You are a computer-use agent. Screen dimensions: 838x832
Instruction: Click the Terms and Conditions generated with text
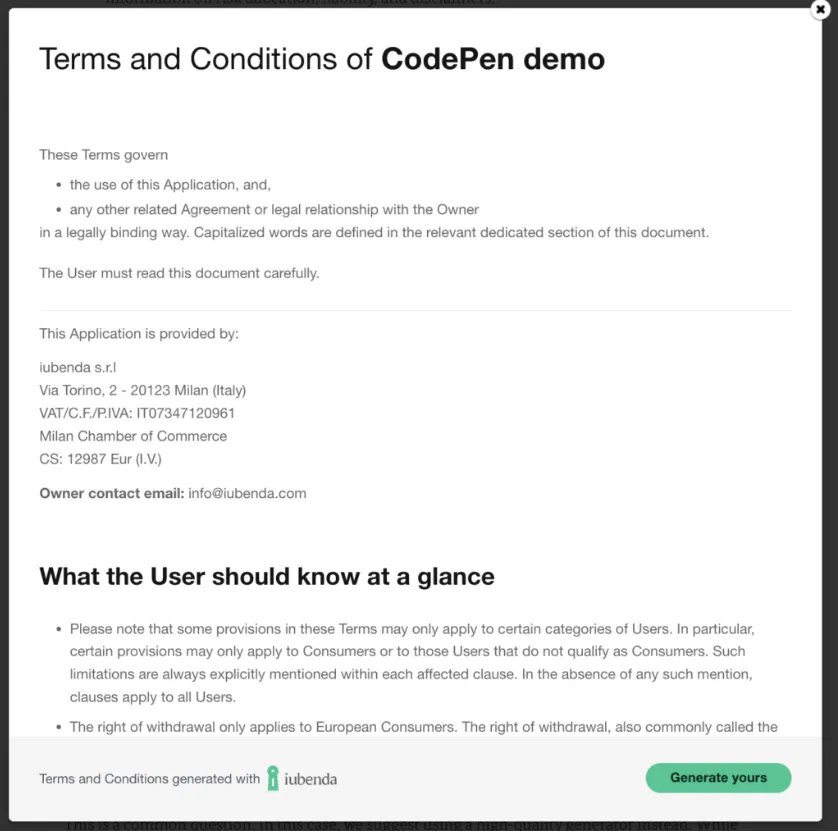tap(150, 779)
